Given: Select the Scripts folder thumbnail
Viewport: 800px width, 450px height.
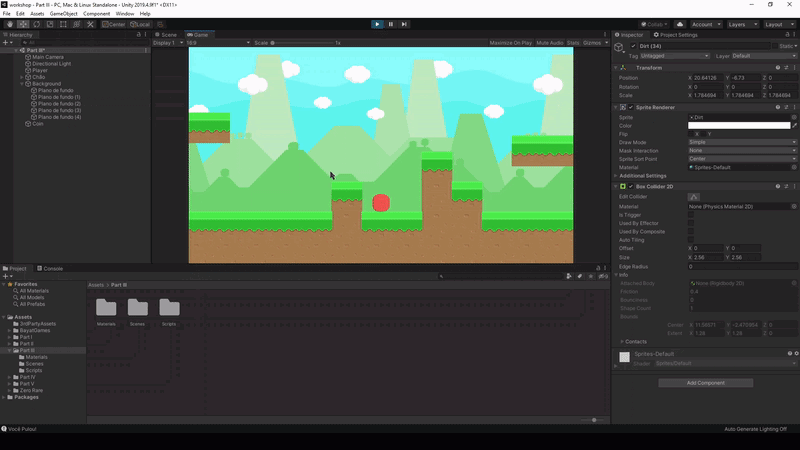Looking at the screenshot, I should [x=169, y=310].
